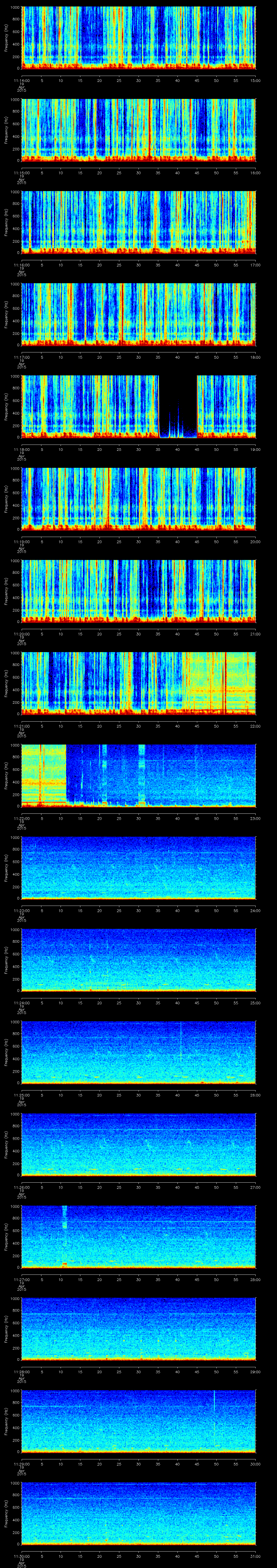Click the Frequency (Hz) axis label of the 11:14:00 panel
Viewport: 277px width, 1568px height.
click(7, 38)
